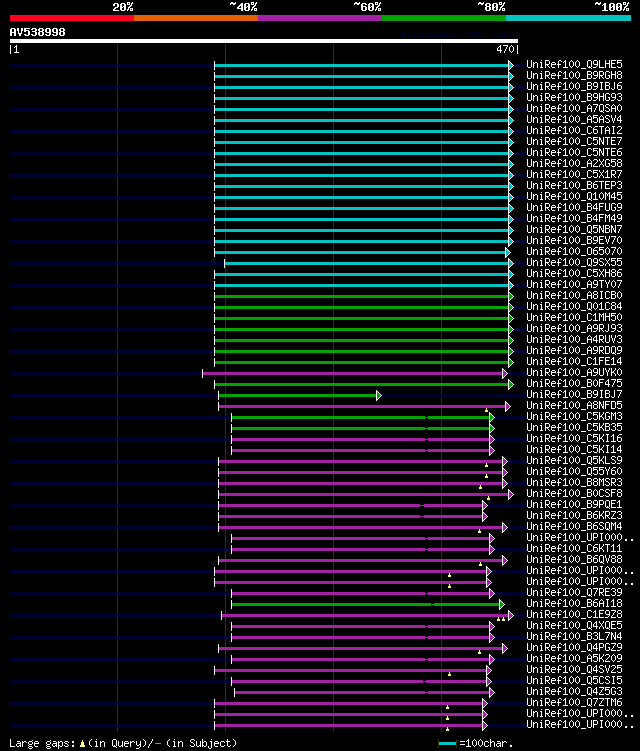Select hit label UniRef100_Q01C84
Viewport: 640px width, 751px height.
[574, 307]
